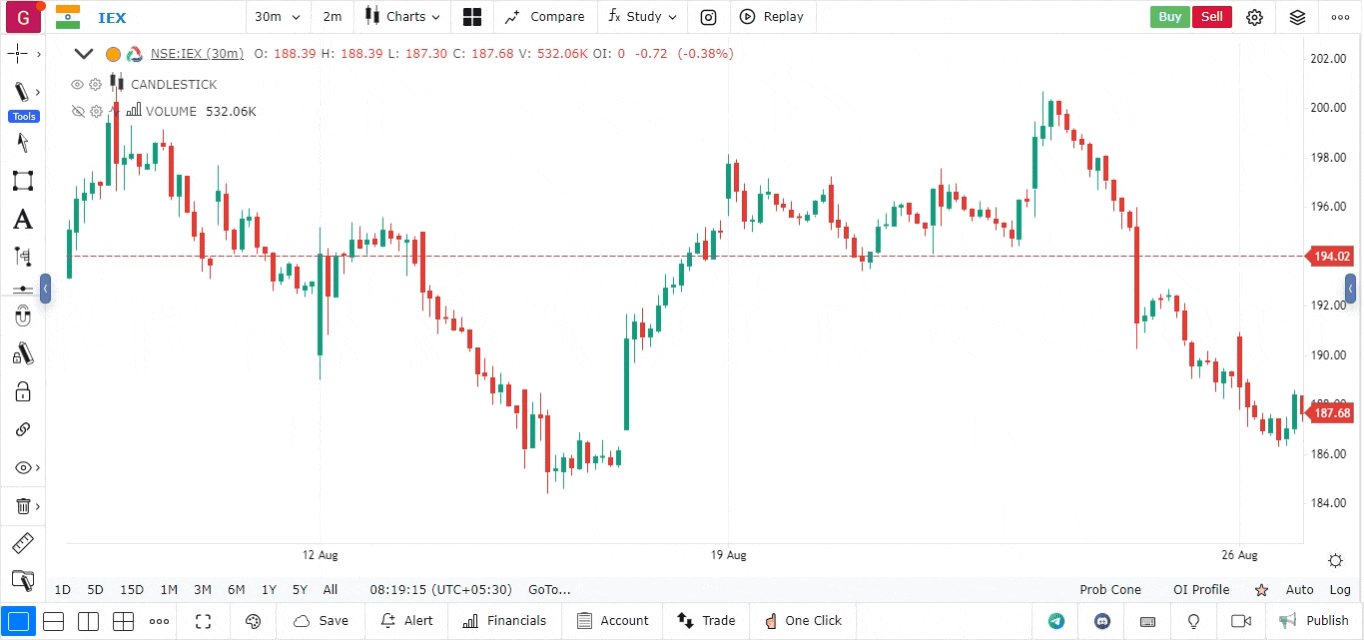Pick the rectangle shape drawing tool

point(22,181)
